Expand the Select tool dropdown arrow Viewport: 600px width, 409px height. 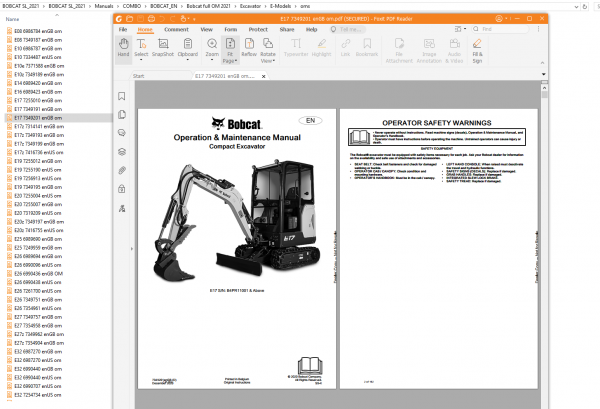pos(141,60)
